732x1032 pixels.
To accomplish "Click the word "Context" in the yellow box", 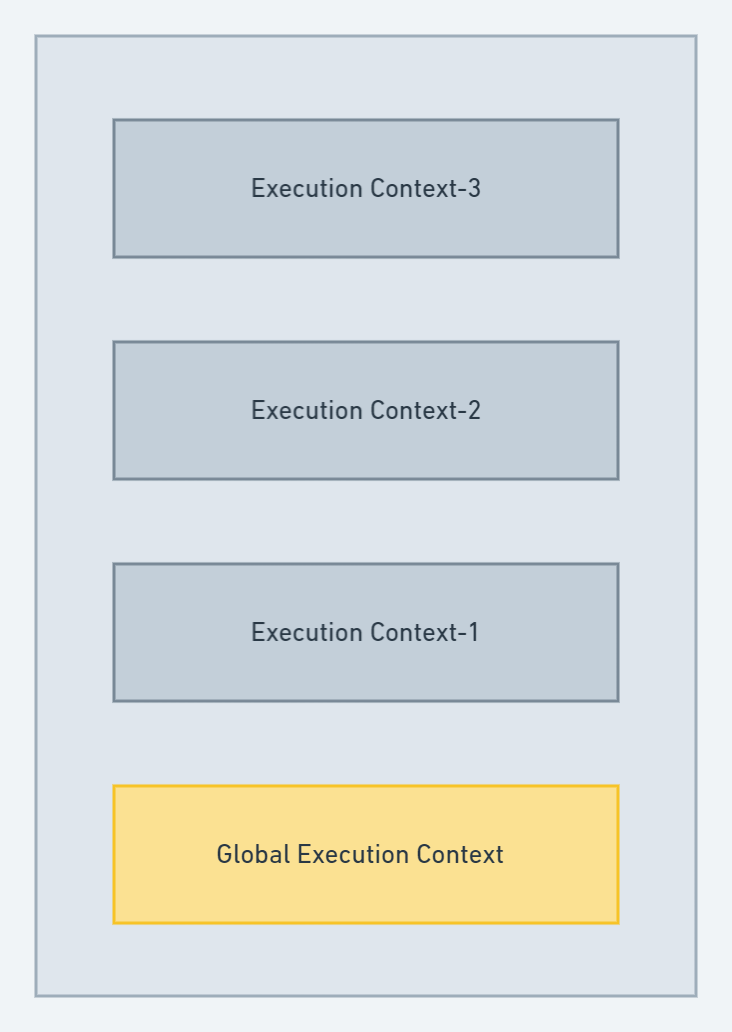I will click(x=462, y=854).
